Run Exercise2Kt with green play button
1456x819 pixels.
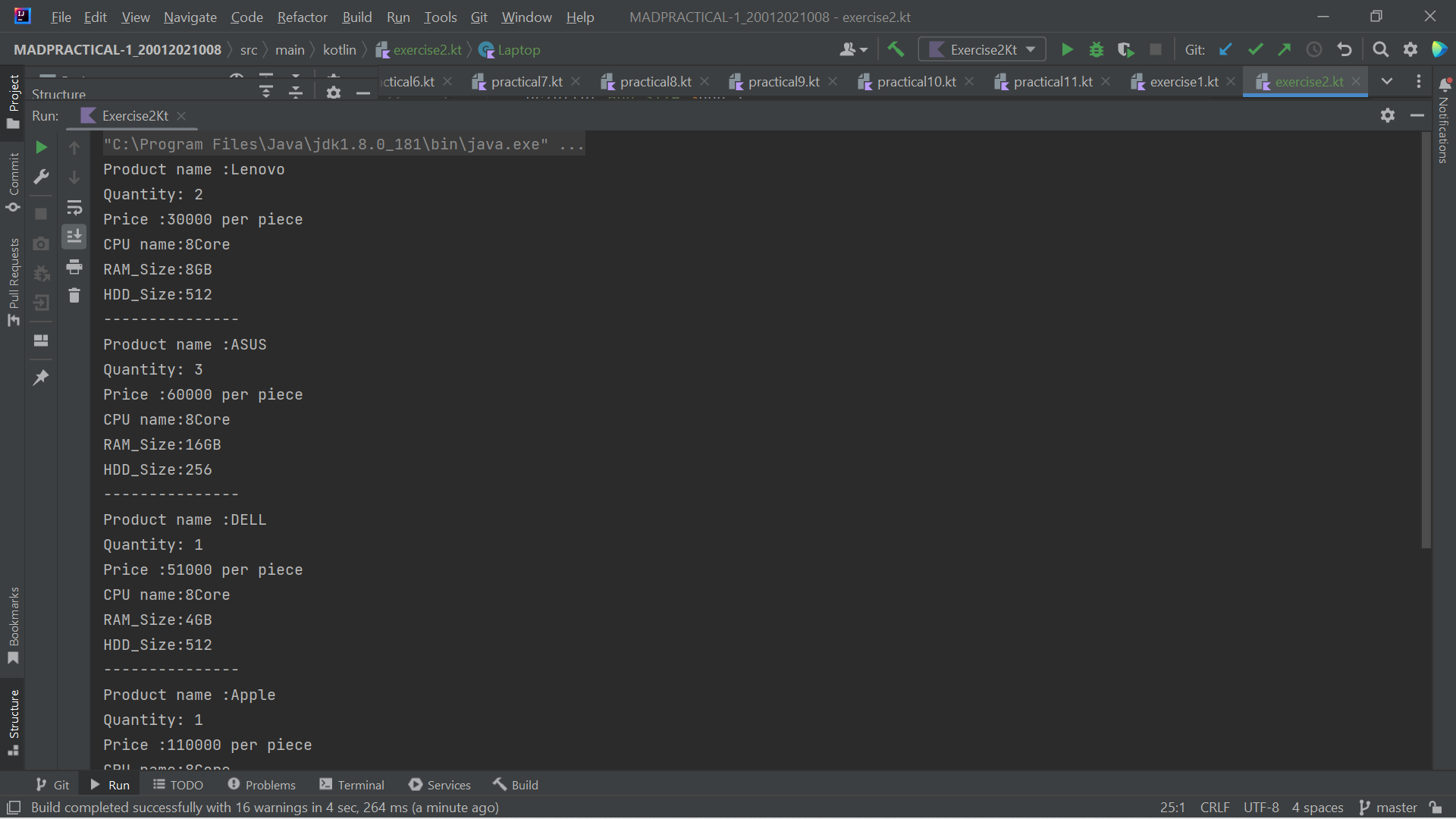click(1067, 50)
